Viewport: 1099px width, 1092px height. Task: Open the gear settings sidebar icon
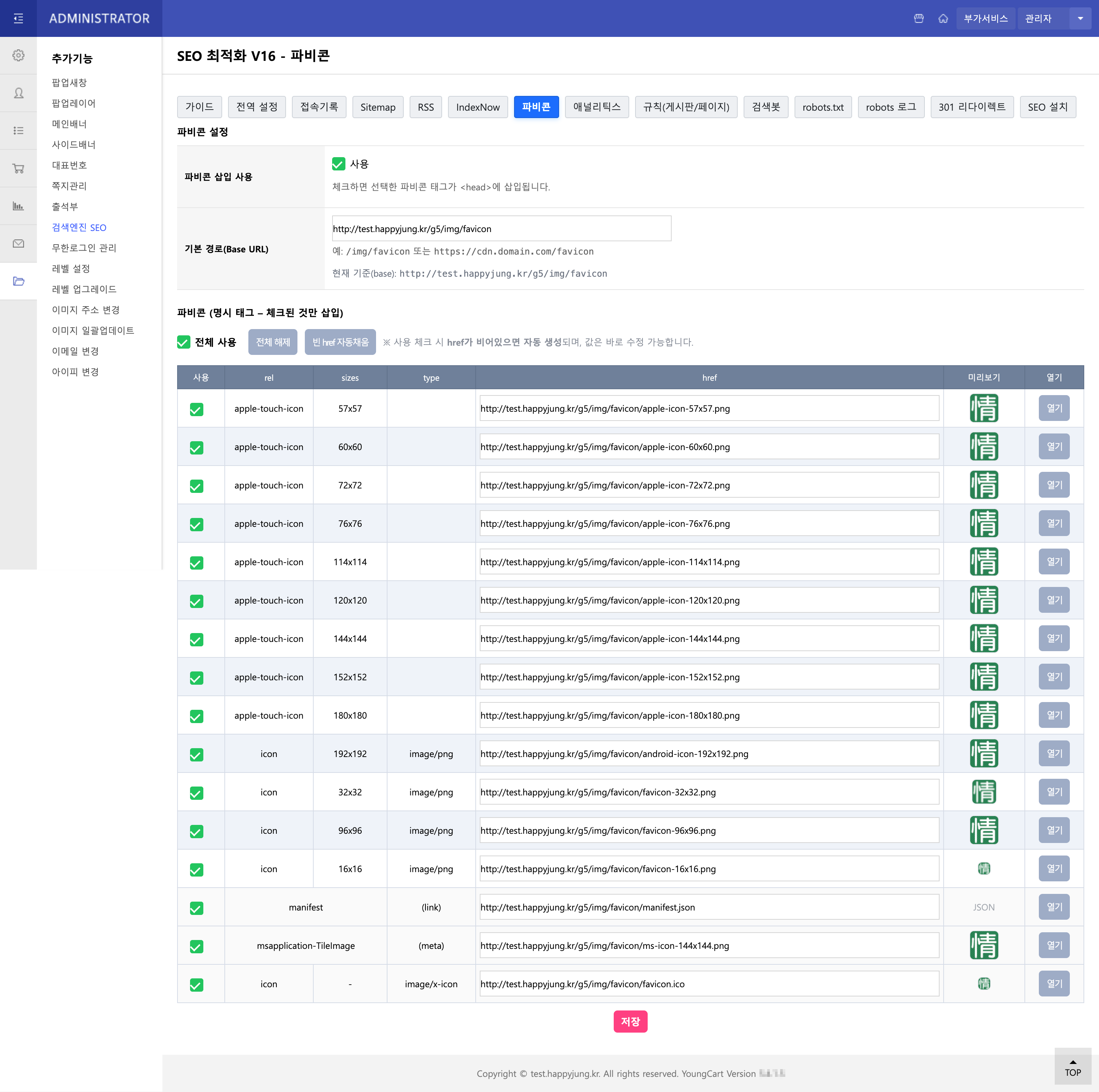click(18, 55)
